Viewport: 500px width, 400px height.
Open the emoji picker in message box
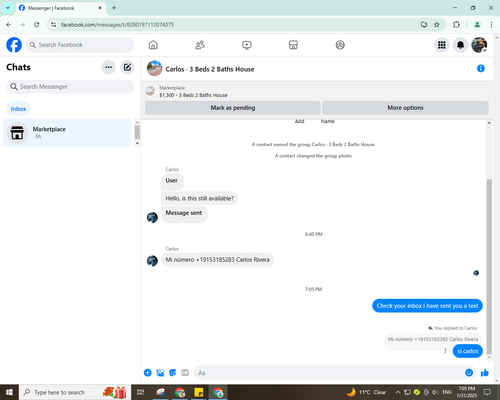[469, 373]
